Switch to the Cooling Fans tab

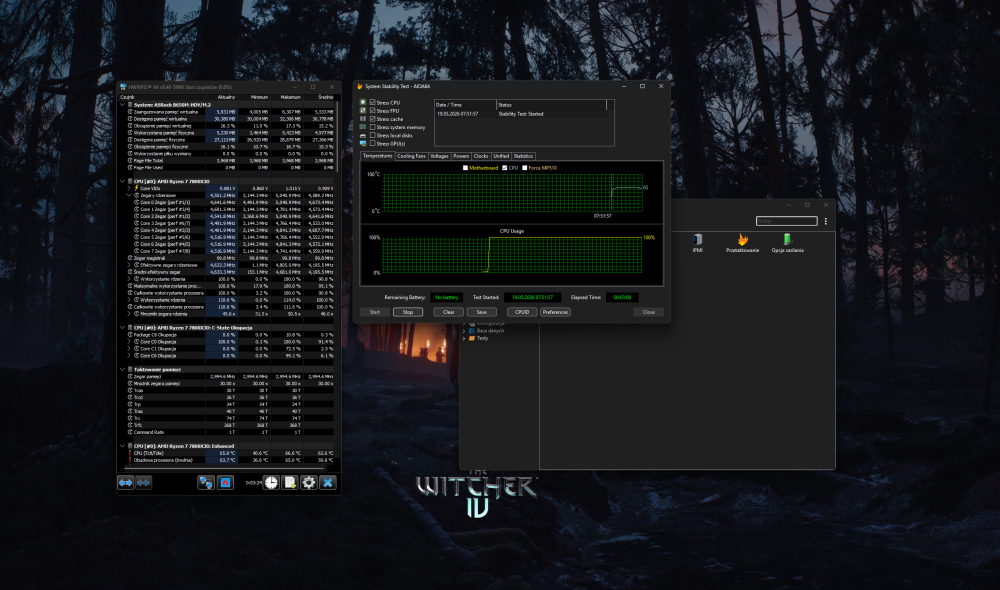point(411,156)
